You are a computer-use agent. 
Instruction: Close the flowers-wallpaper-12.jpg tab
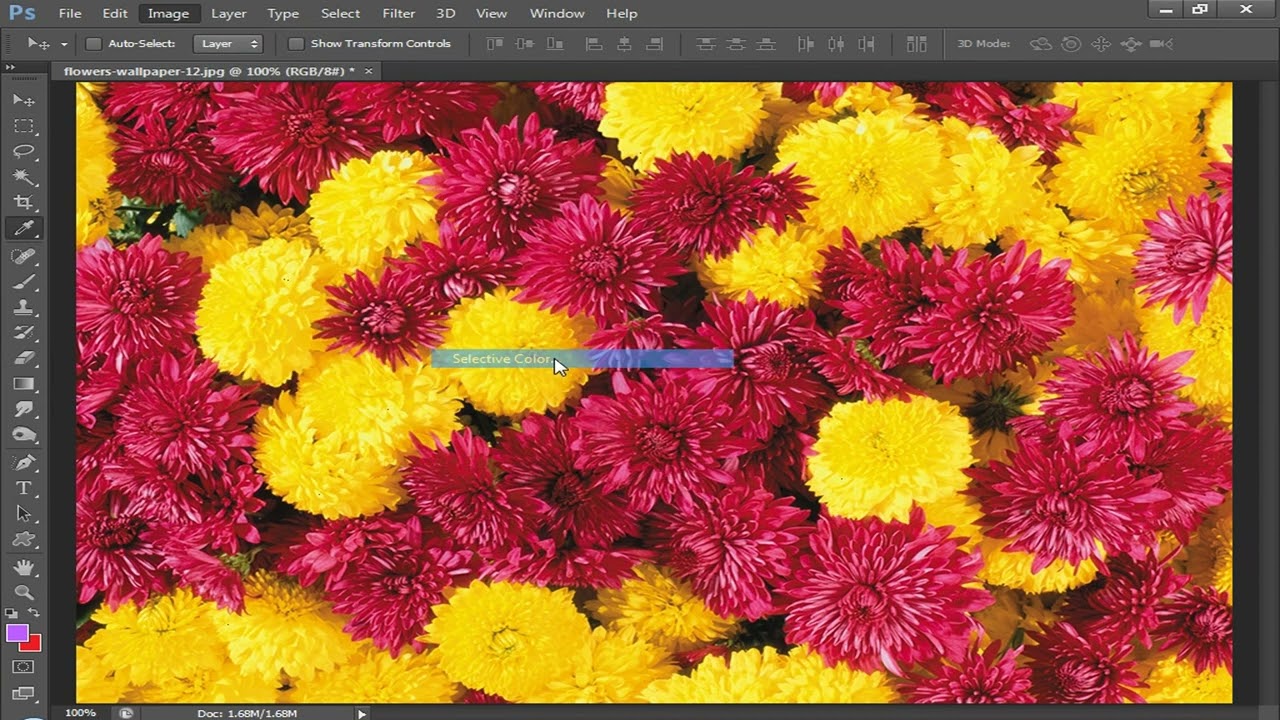[x=368, y=71]
